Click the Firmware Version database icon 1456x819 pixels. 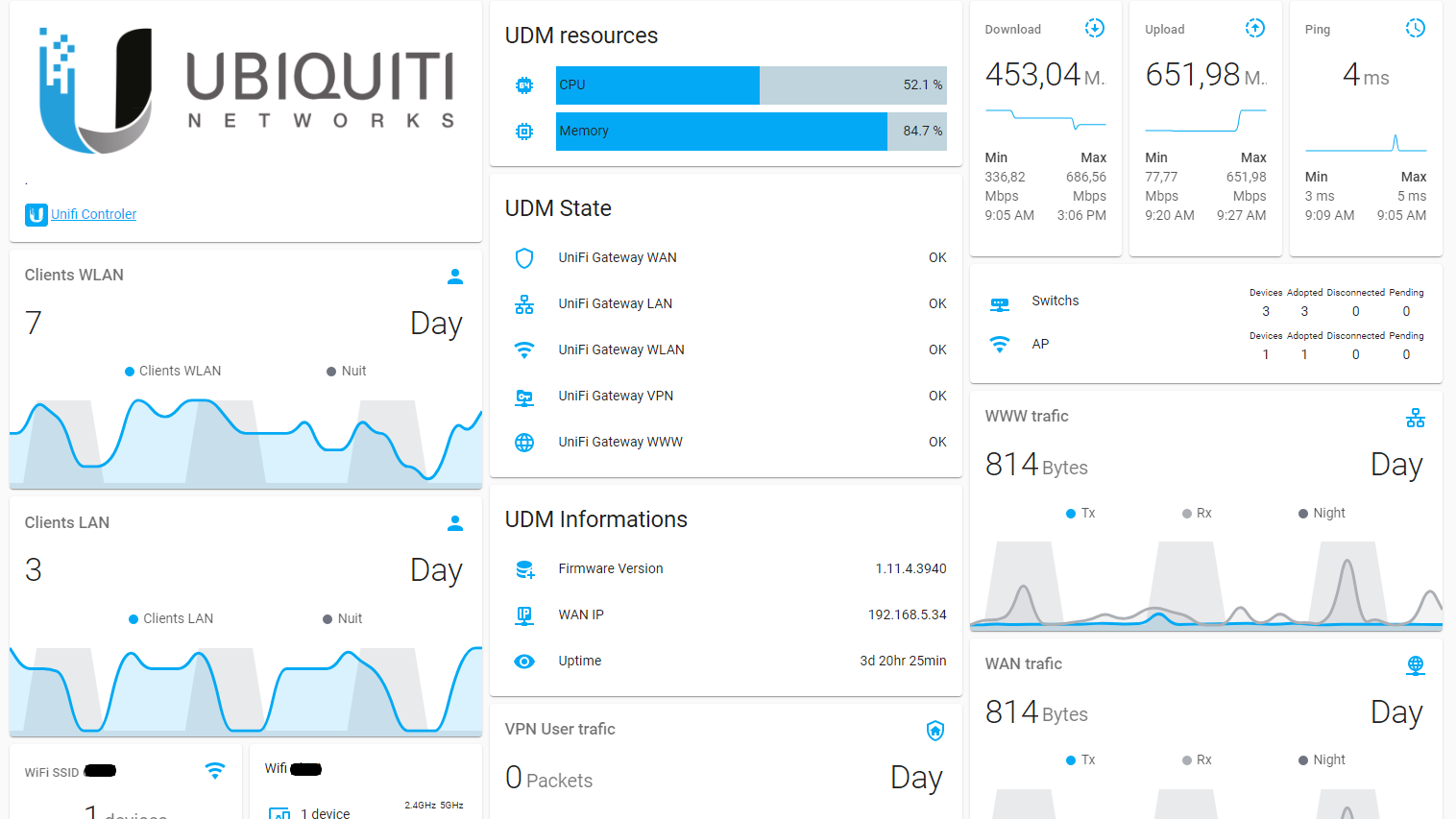(524, 569)
